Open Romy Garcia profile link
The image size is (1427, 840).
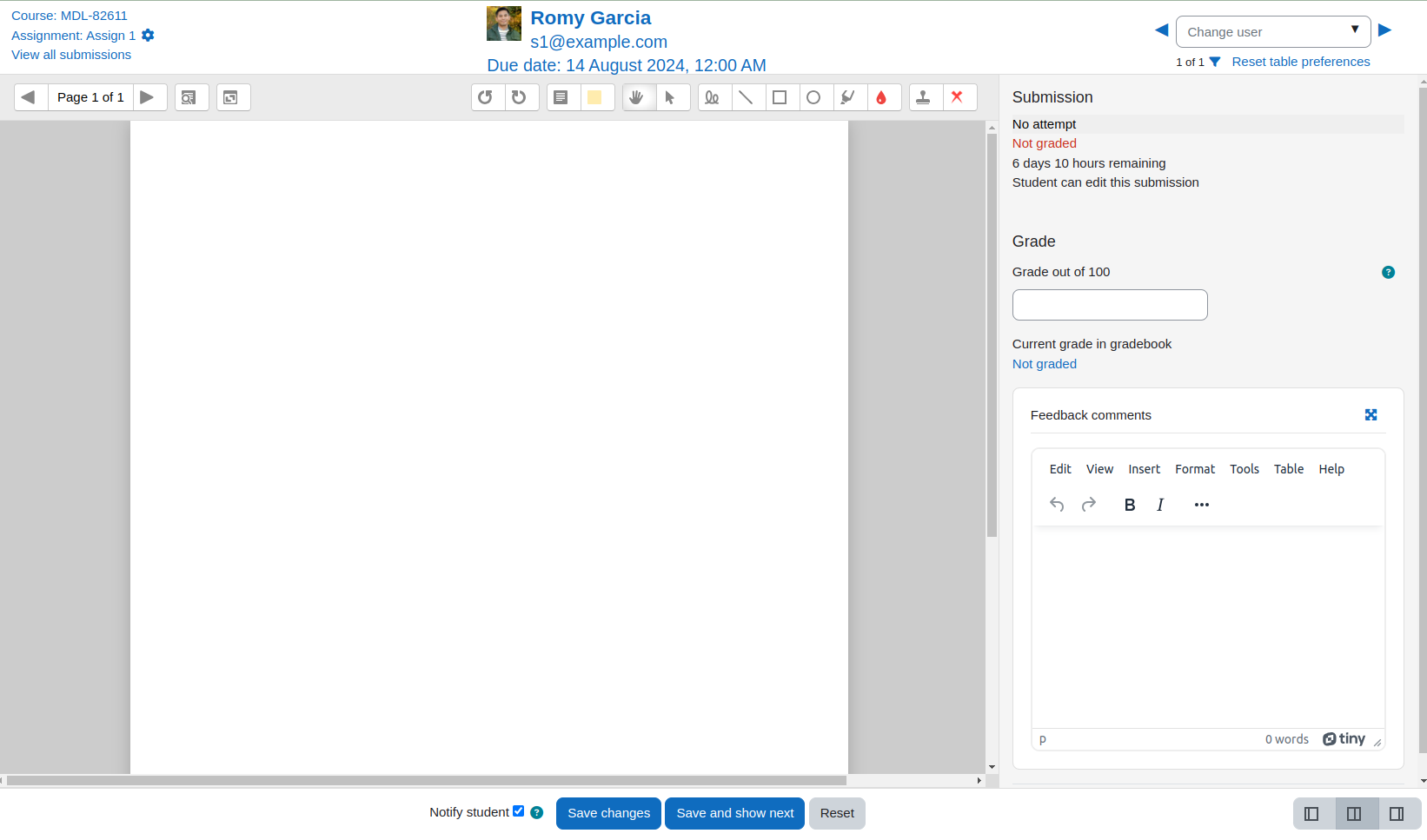point(590,18)
